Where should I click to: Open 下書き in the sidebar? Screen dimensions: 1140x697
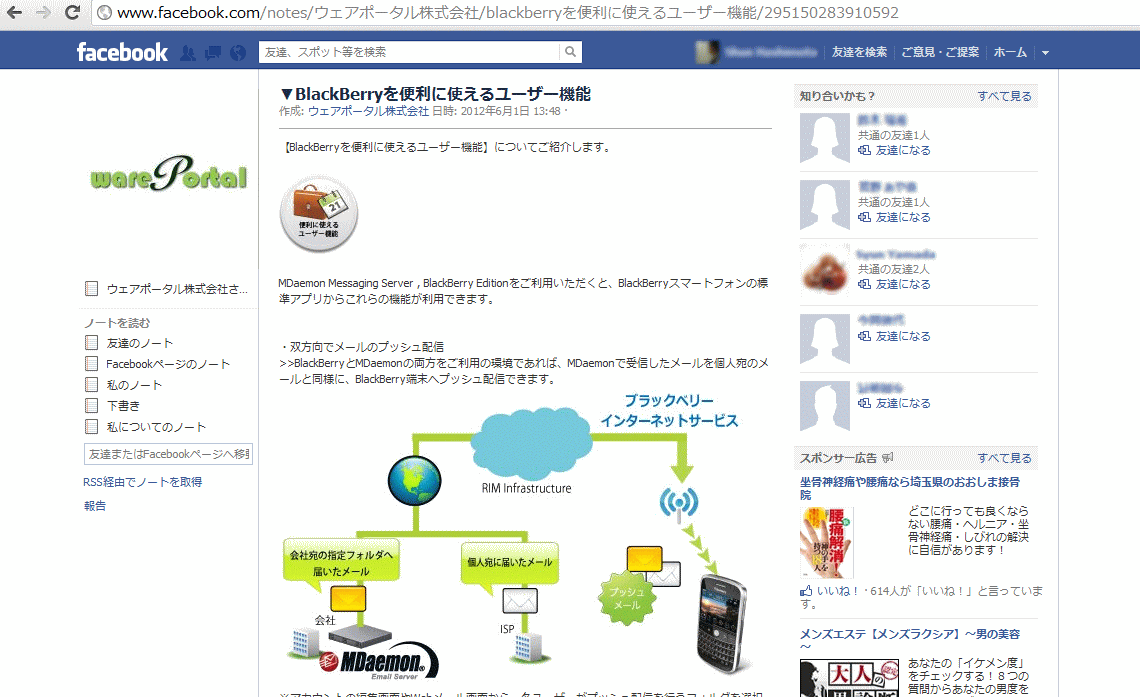tap(123, 406)
